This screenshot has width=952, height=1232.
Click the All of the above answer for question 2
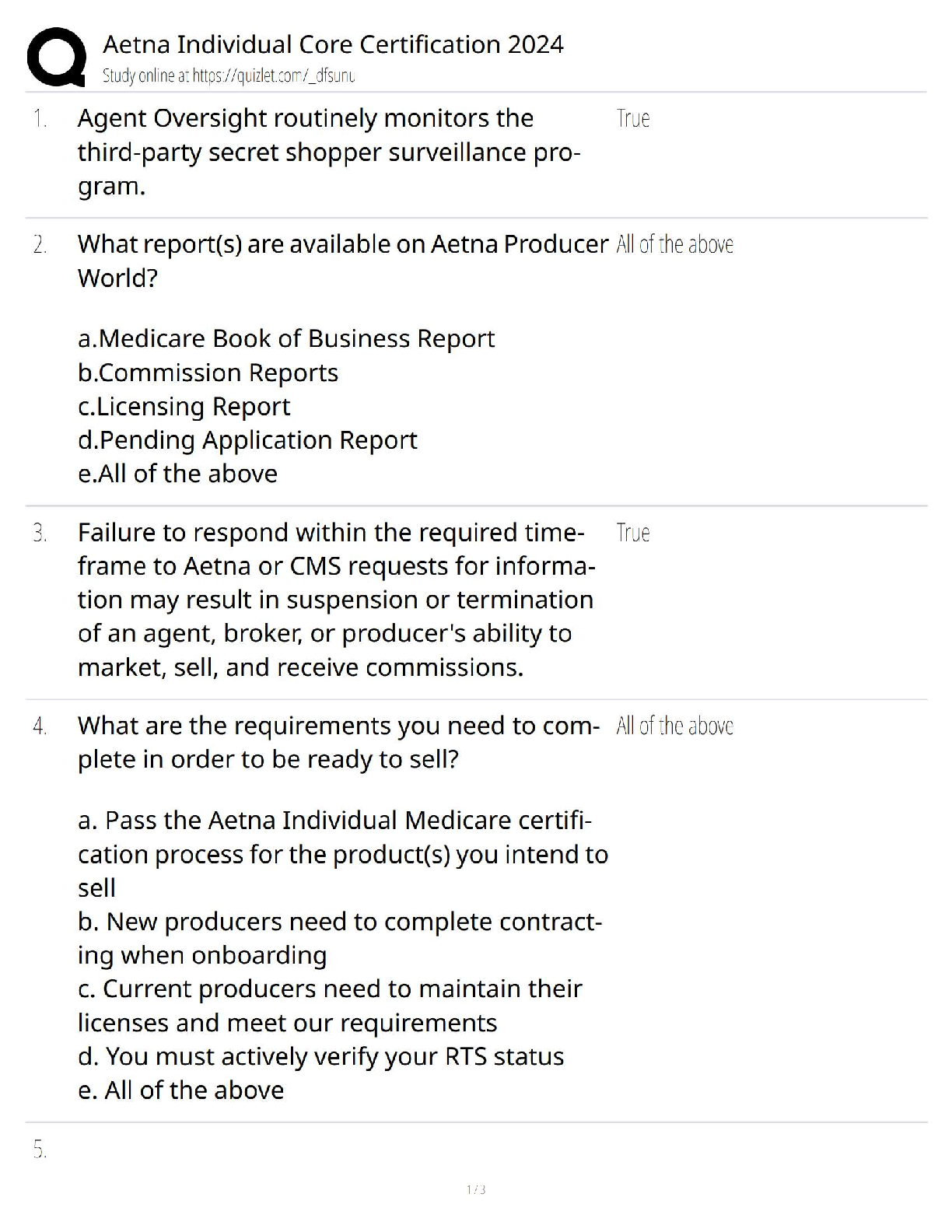(x=675, y=244)
